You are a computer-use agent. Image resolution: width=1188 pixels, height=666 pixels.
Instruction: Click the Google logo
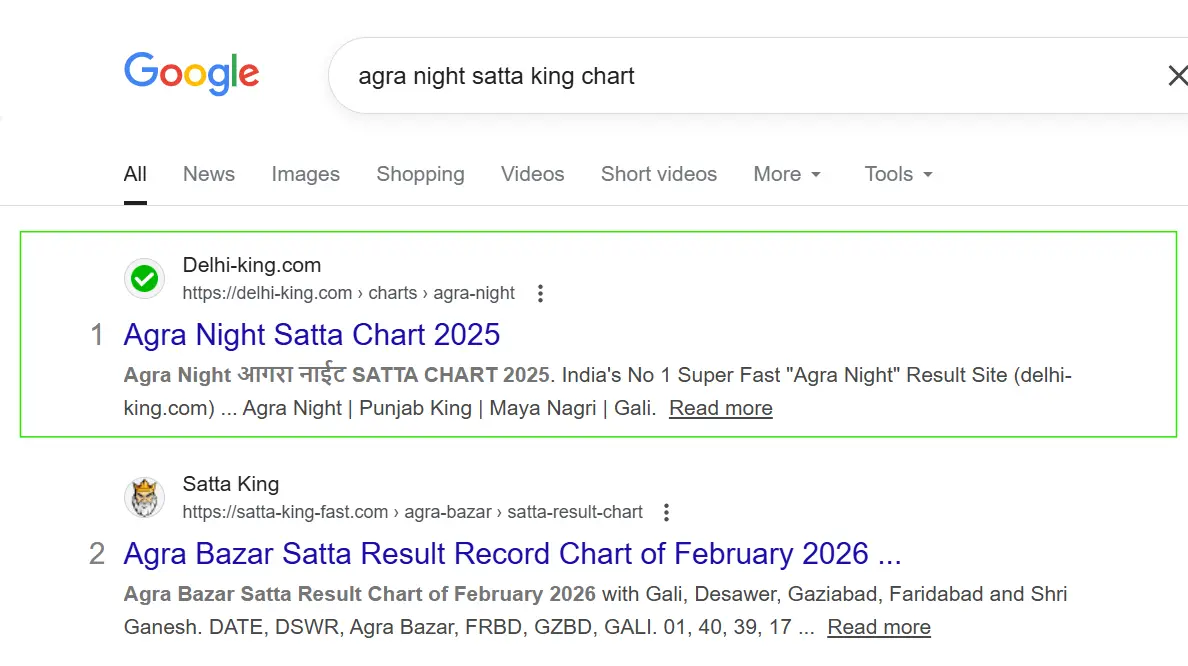coord(191,74)
